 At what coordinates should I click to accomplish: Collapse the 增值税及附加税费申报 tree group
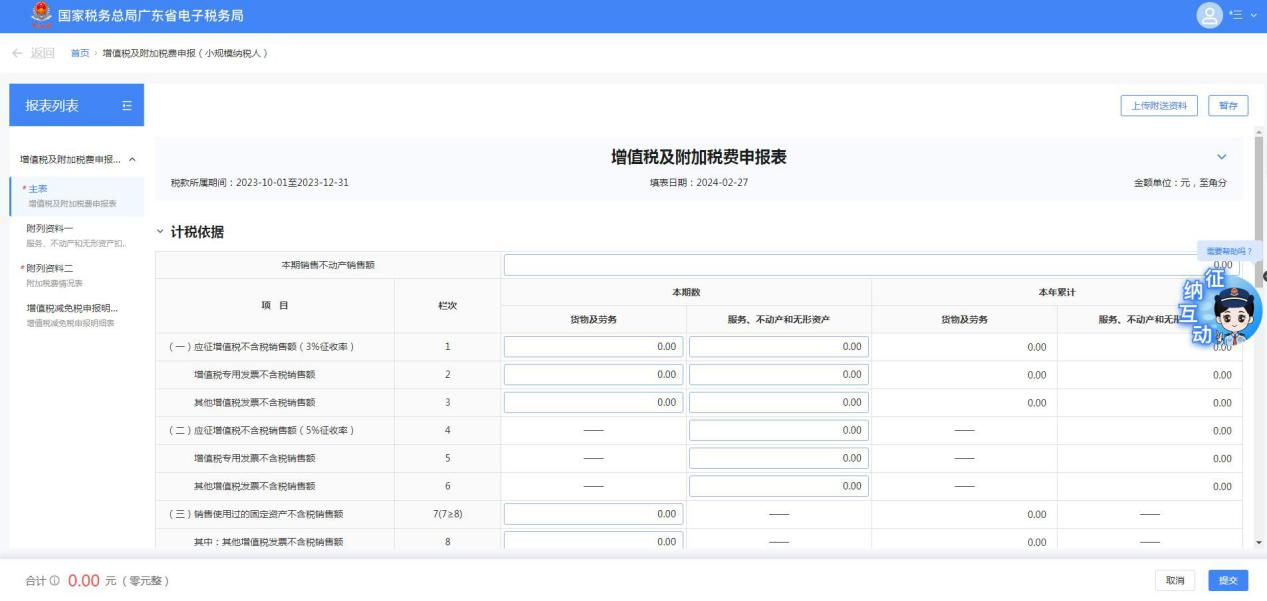point(134,159)
